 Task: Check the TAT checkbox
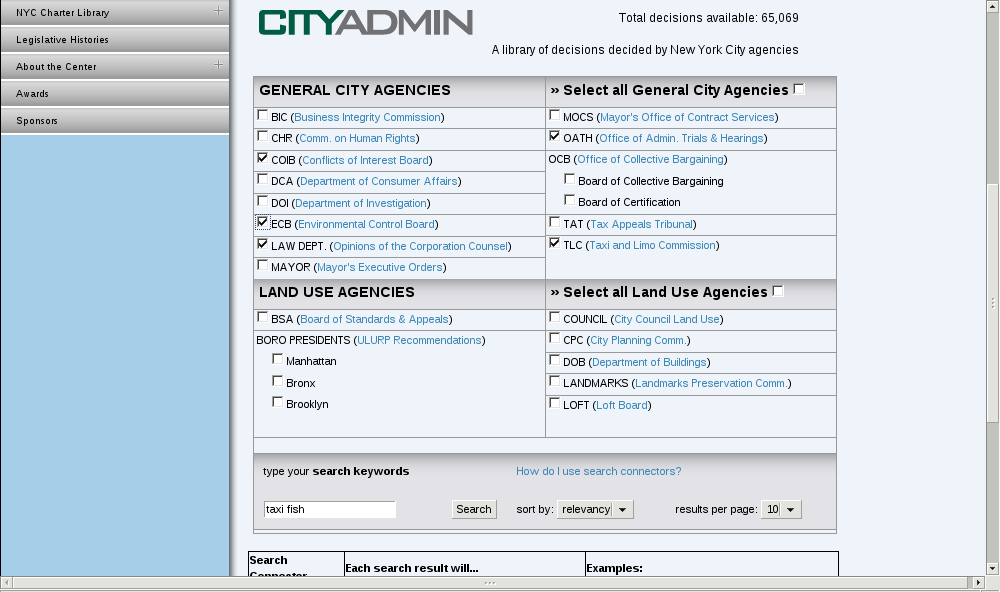pos(554,222)
